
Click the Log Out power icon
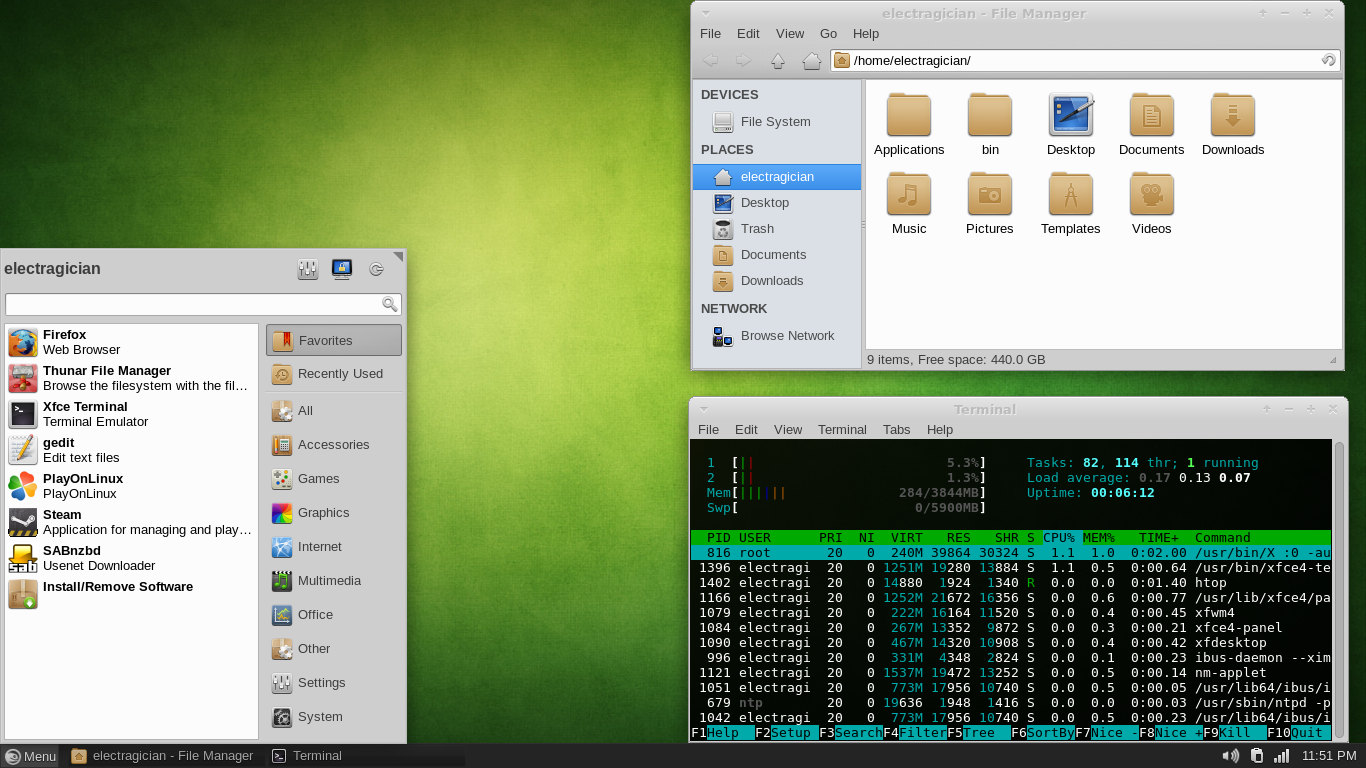coord(377,268)
